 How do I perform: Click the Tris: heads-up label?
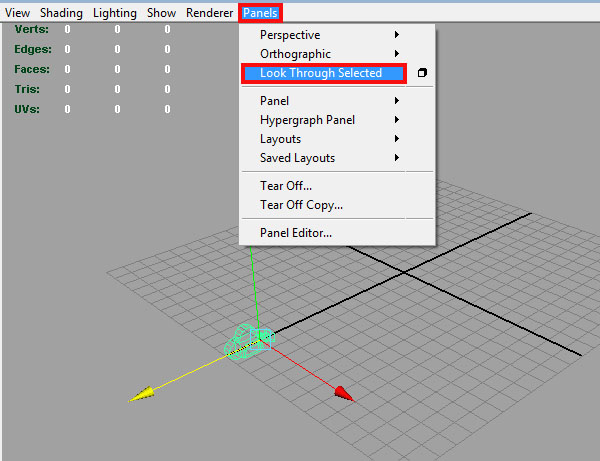tap(27, 89)
